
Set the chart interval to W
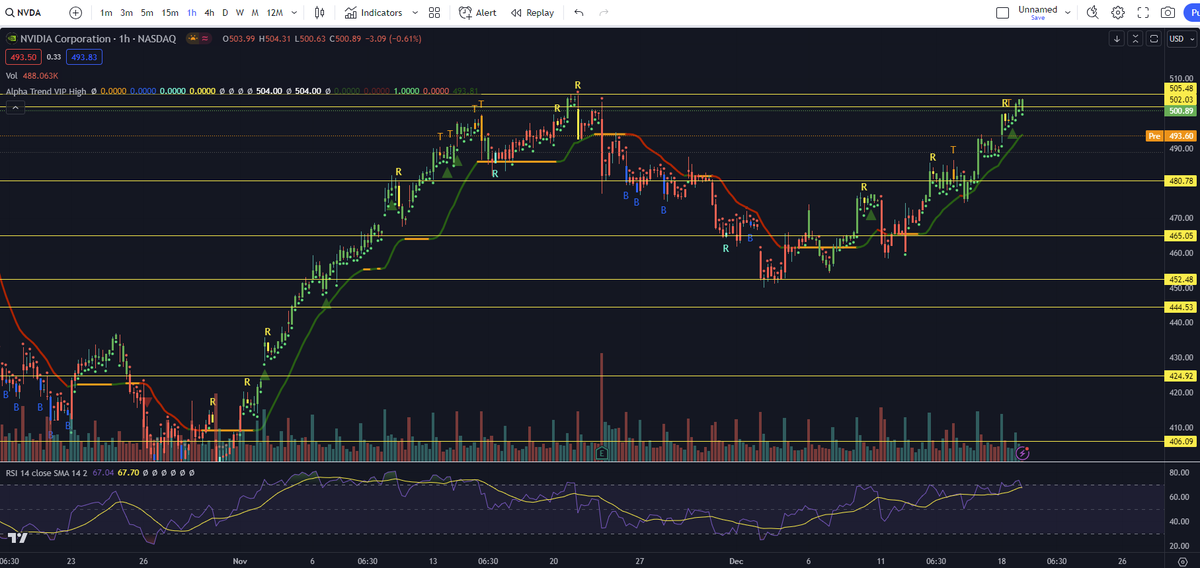[x=240, y=13]
